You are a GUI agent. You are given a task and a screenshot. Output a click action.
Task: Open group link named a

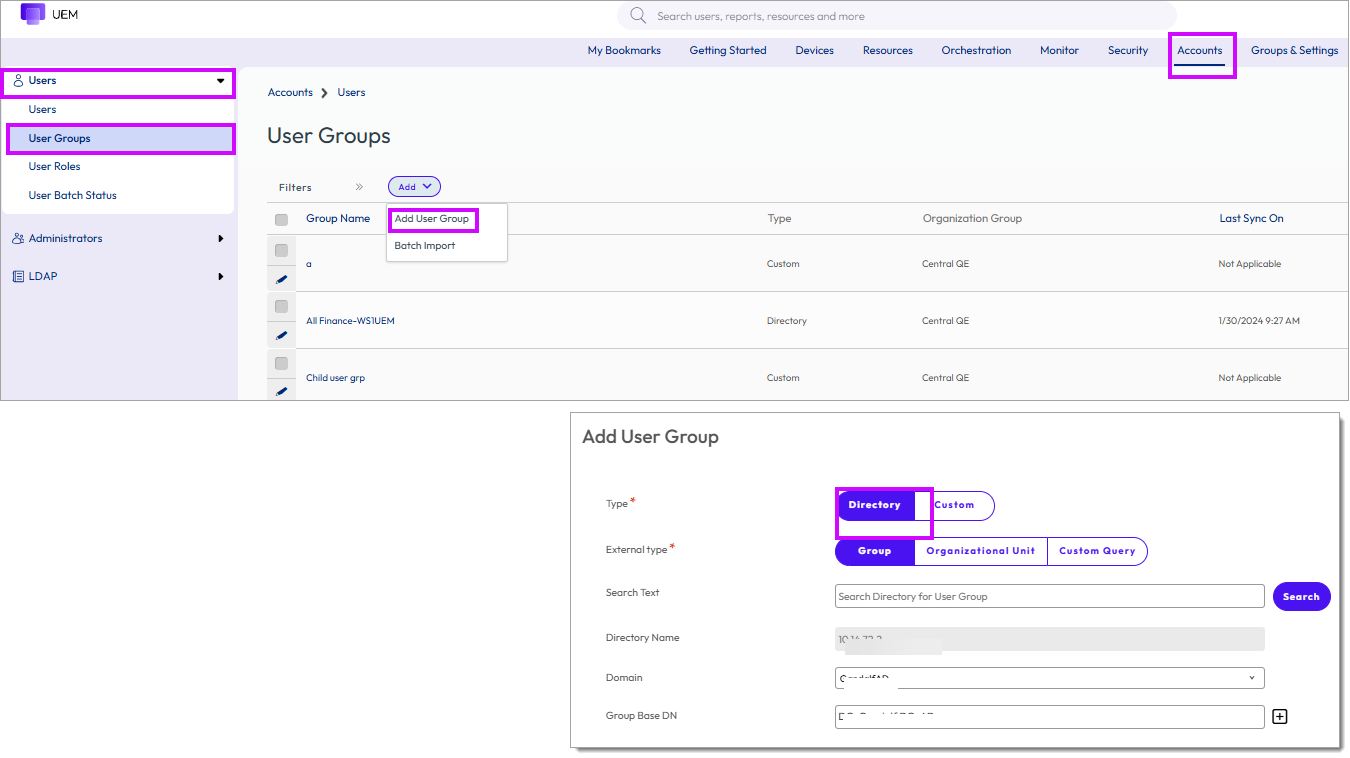309,264
